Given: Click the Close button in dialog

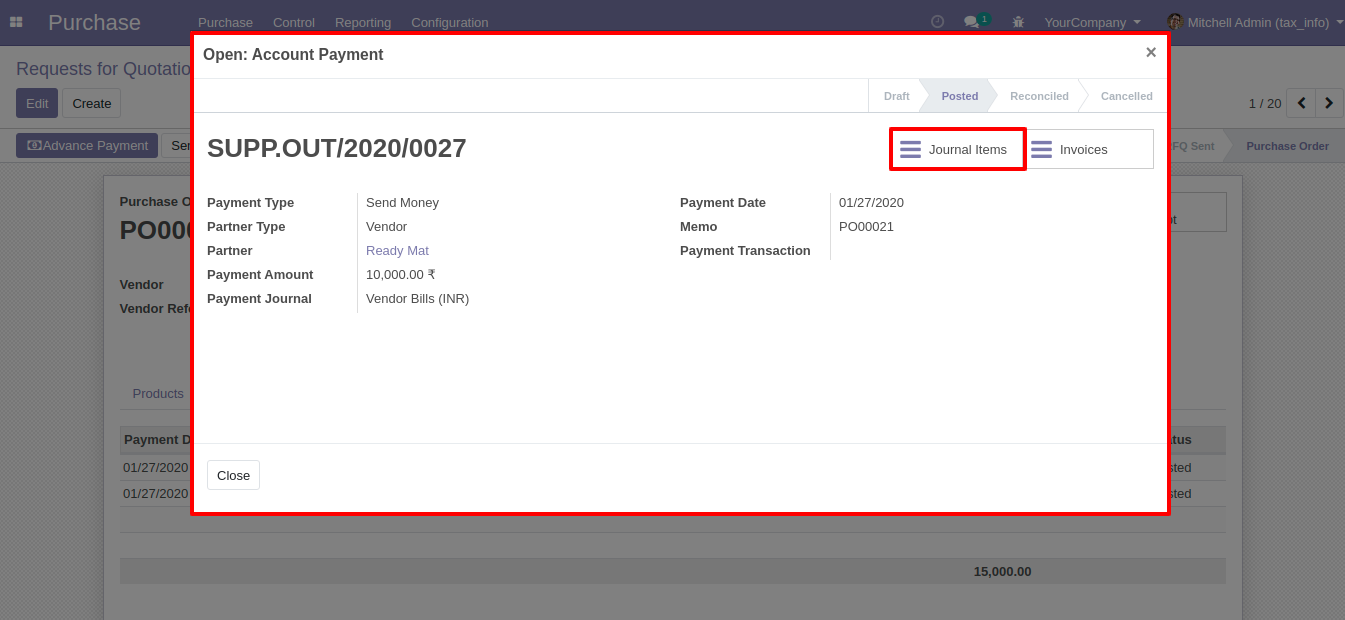Looking at the screenshot, I should 233,475.
